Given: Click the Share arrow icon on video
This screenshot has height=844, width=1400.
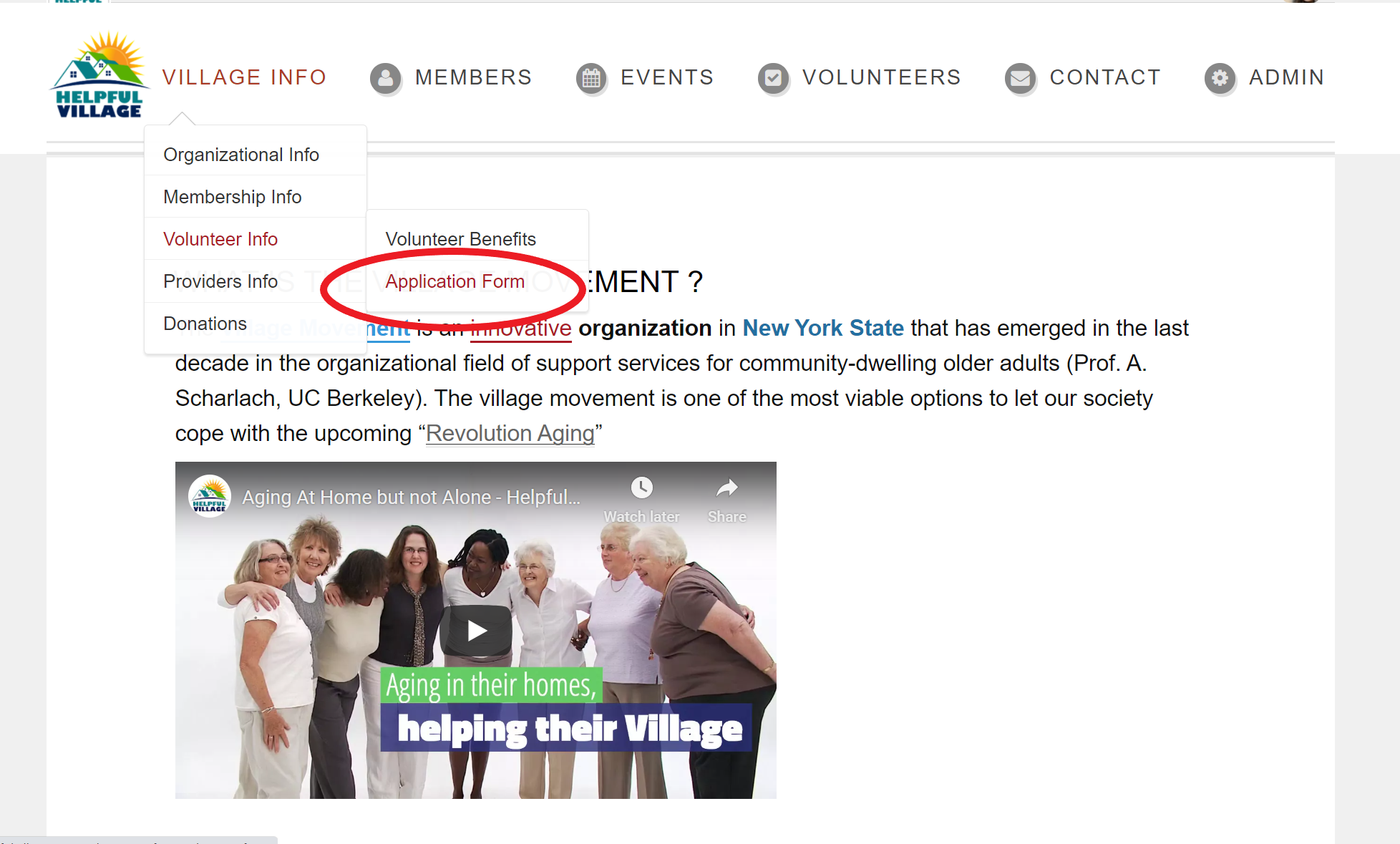Looking at the screenshot, I should [727, 488].
